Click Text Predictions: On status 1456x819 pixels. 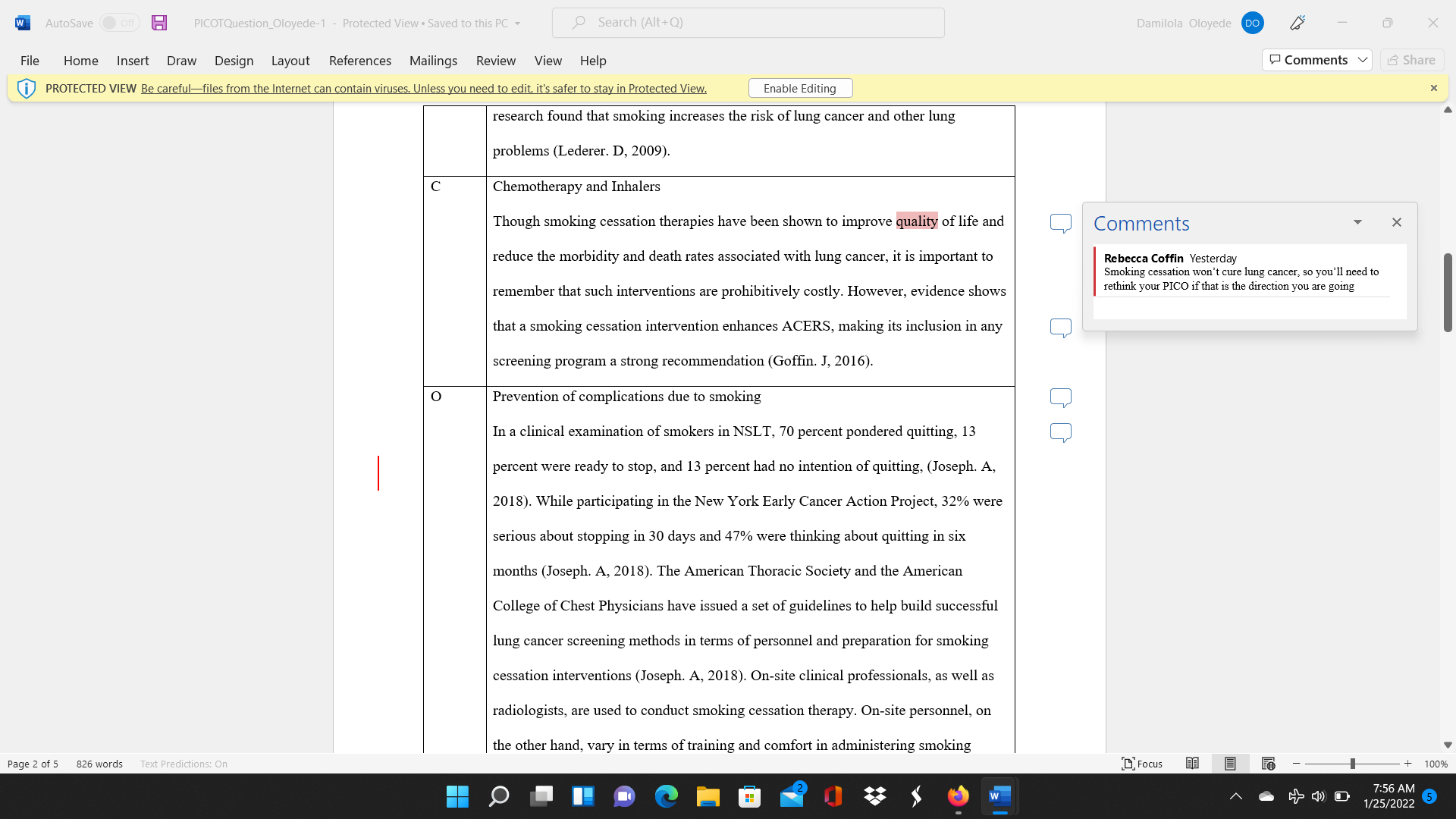click(184, 764)
